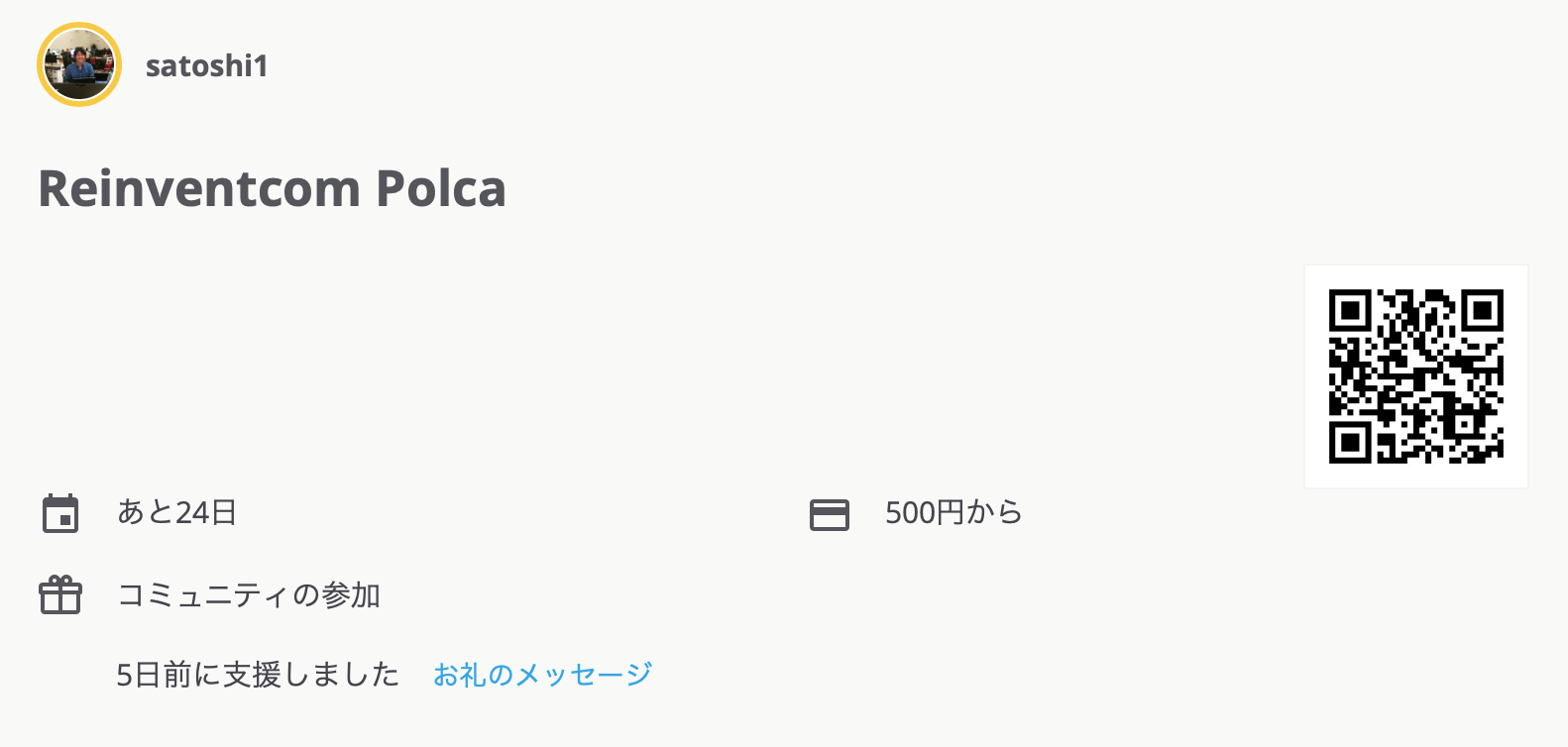Open the satoshi1 username profile
The width and height of the screenshot is (1568, 747).
206,65
